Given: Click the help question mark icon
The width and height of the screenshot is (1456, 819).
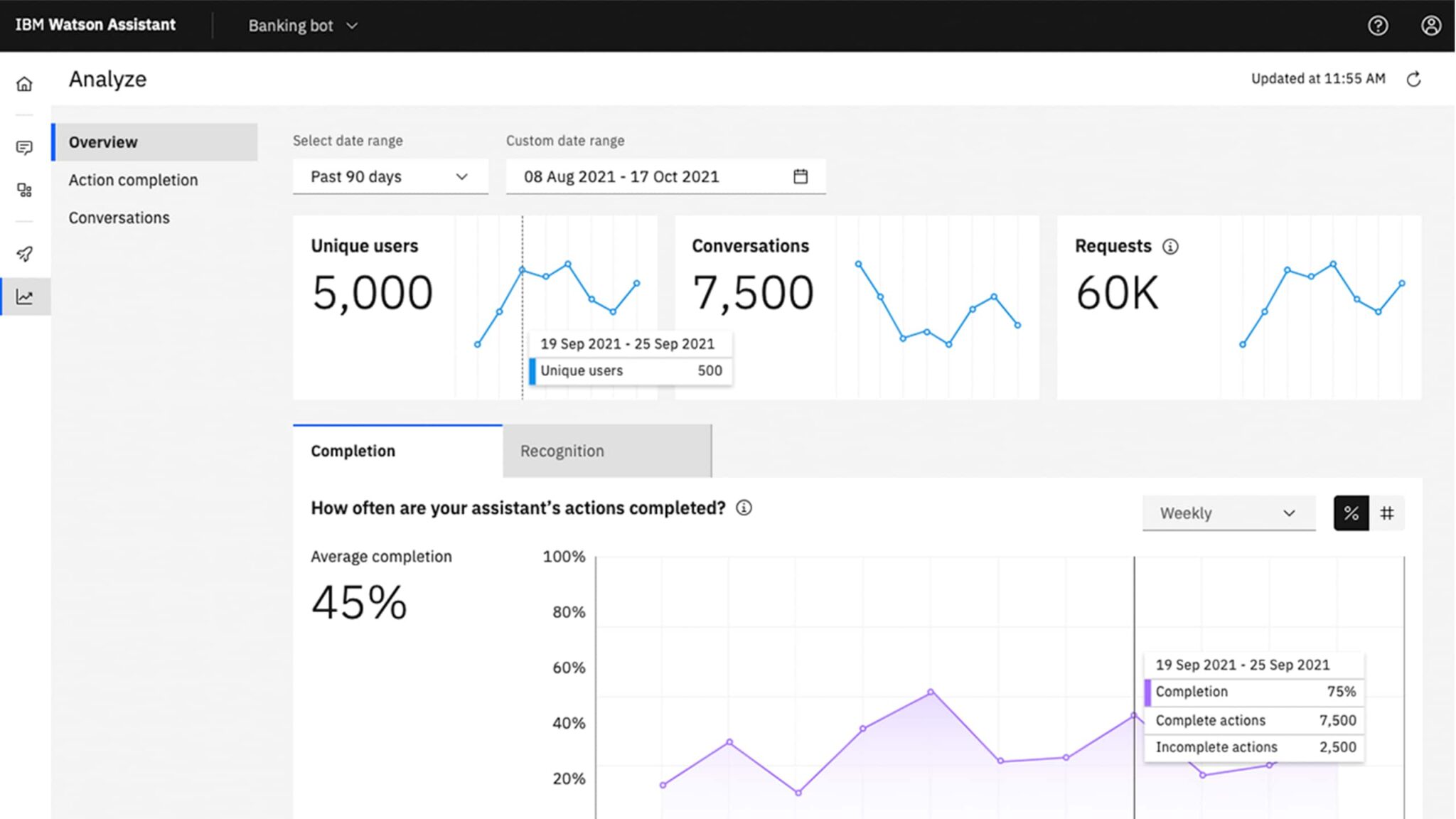Looking at the screenshot, I should coord(1377,26).
